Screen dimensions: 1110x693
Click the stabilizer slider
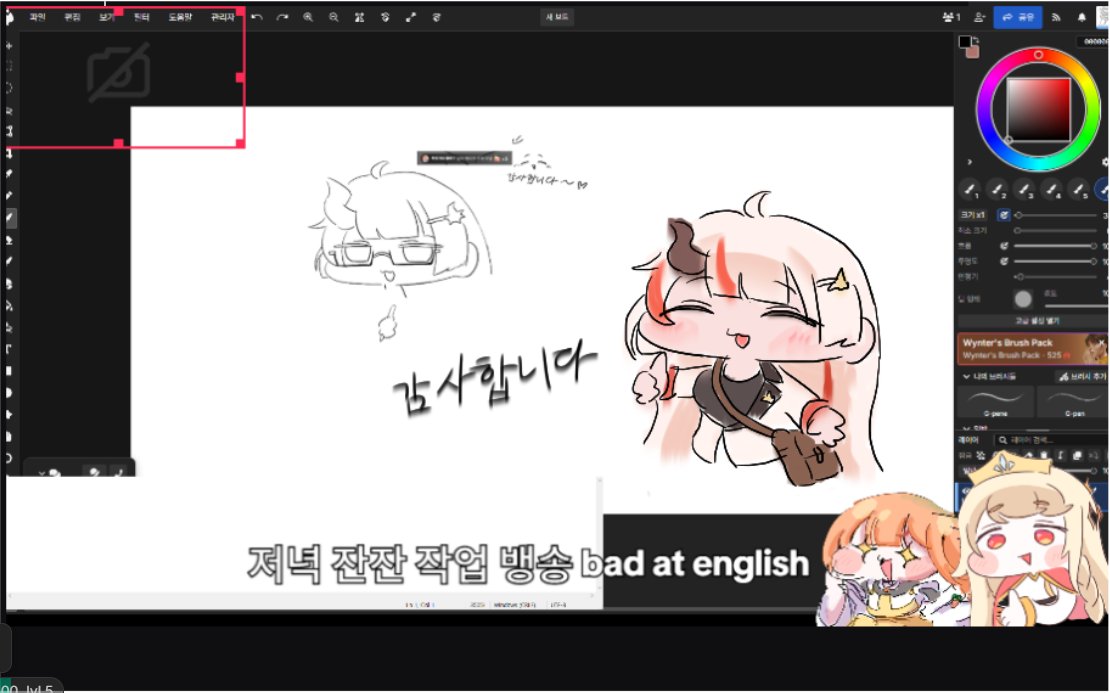point(1056,277)
